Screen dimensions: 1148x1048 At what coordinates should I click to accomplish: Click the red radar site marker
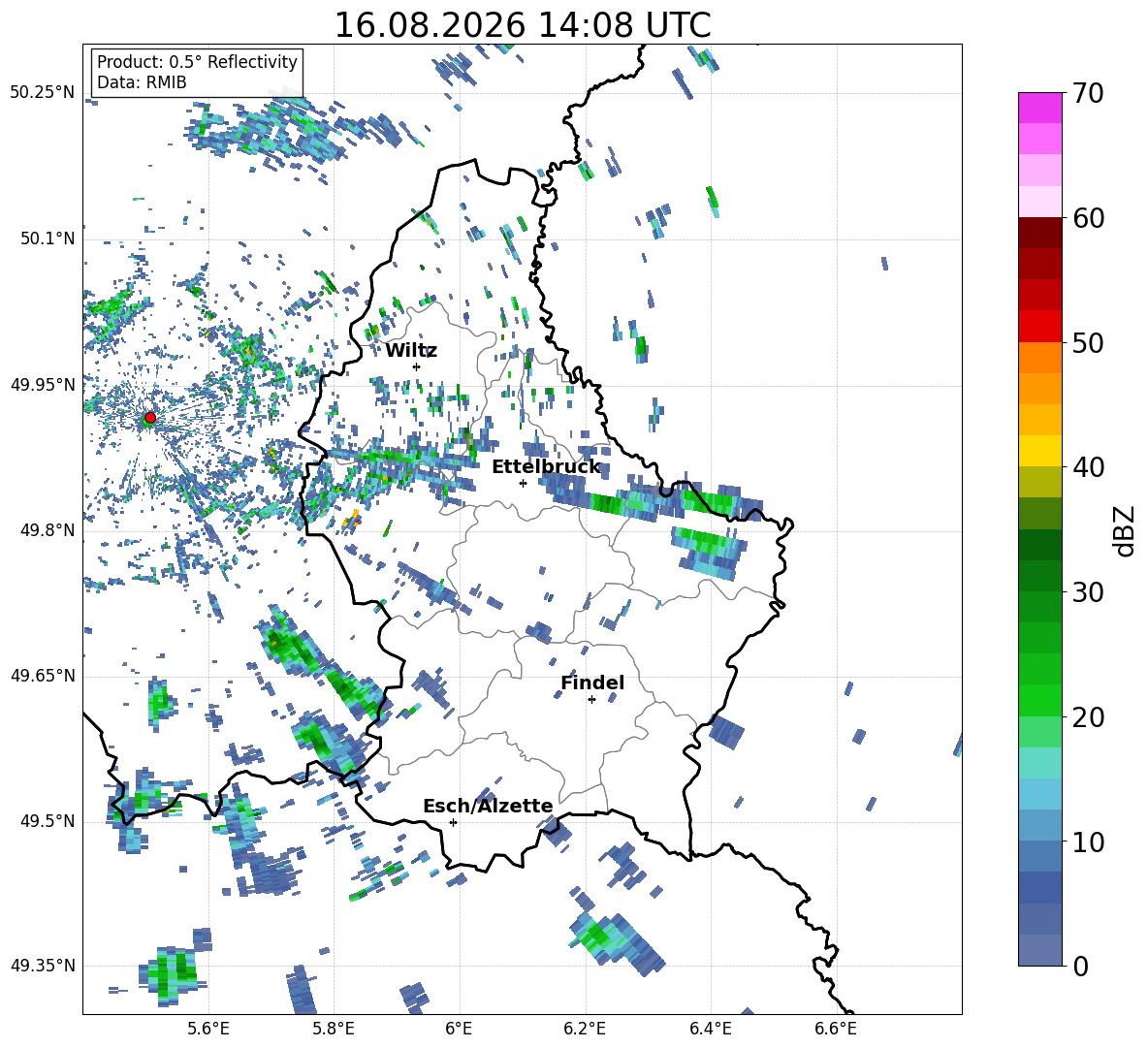click(x=150, y=418)
